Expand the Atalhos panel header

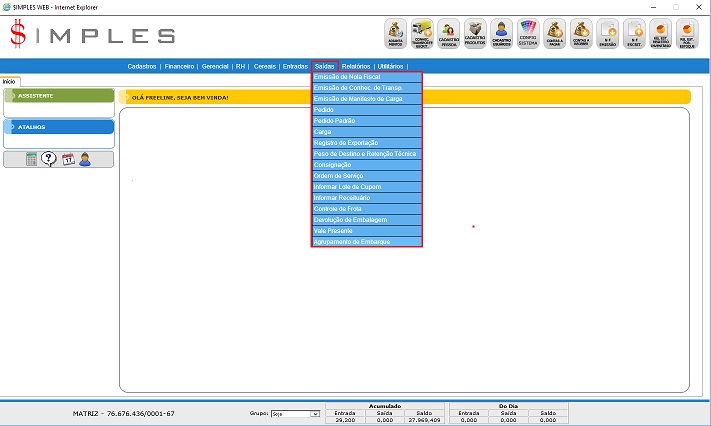coord(58,127)
